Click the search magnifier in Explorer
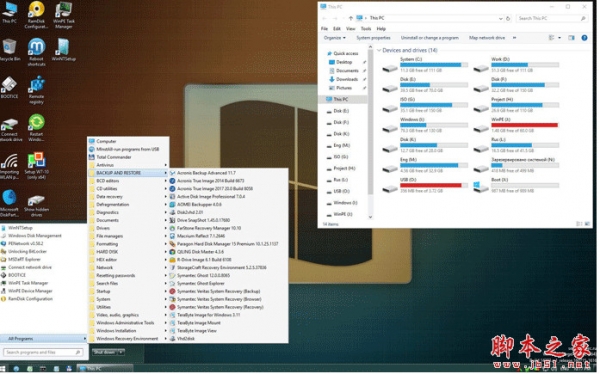Screen dimensions: 600x374 click(584, 18)
